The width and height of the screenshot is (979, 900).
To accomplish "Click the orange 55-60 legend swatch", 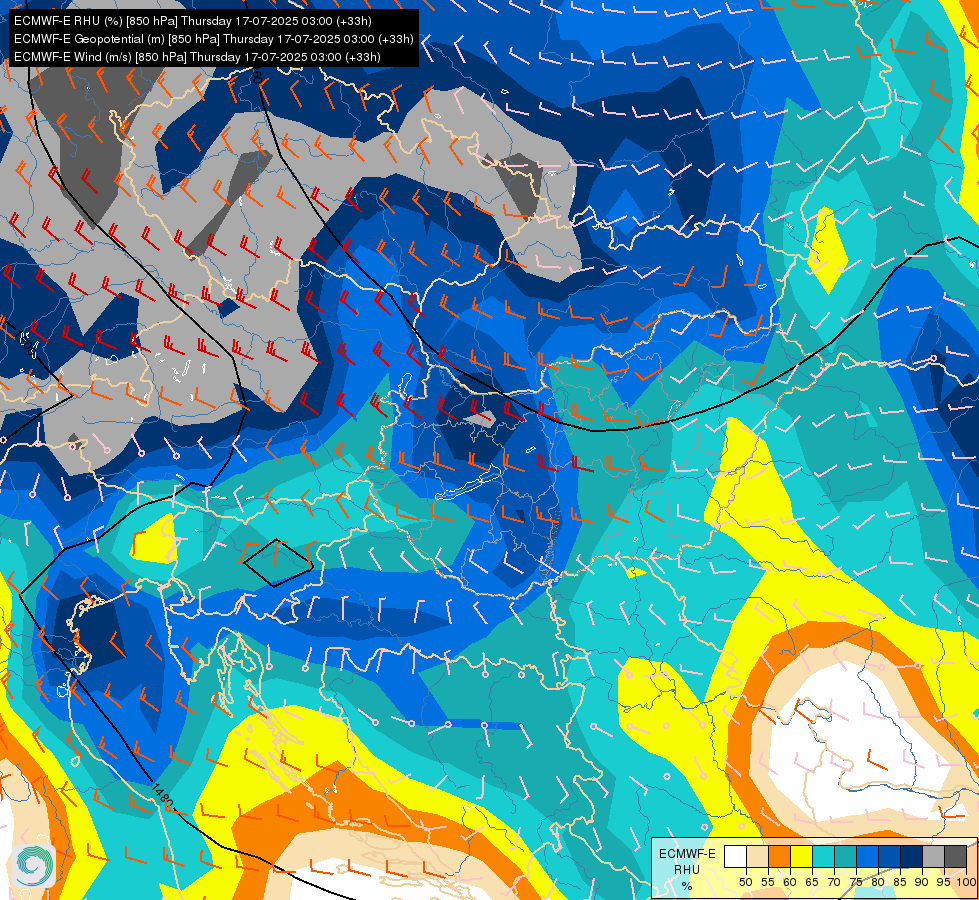I will 779,856.
